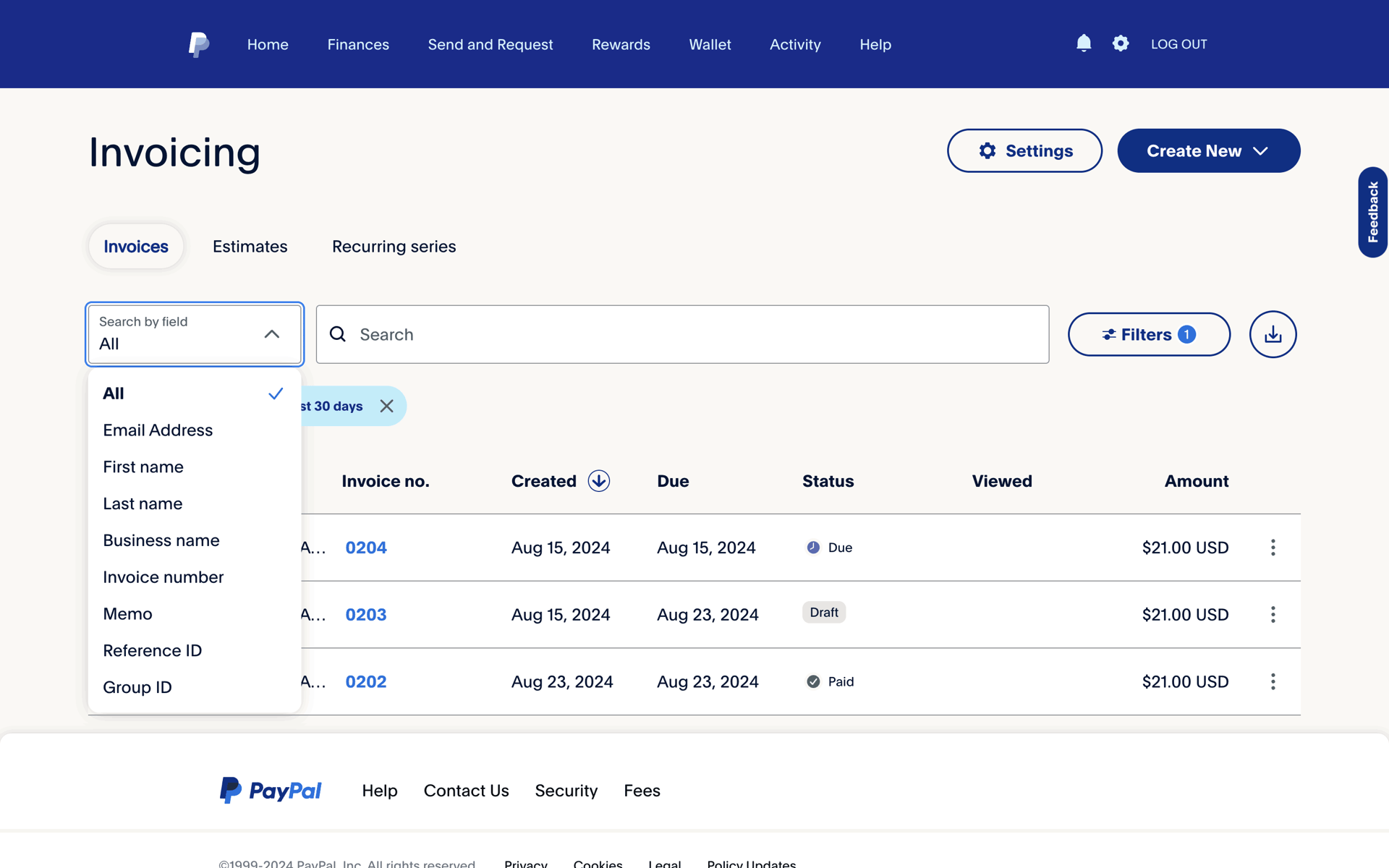This screenshot has width=1389, height=868.
Task: Expand the Create New dropdown
Action: tap(1208, 150)
